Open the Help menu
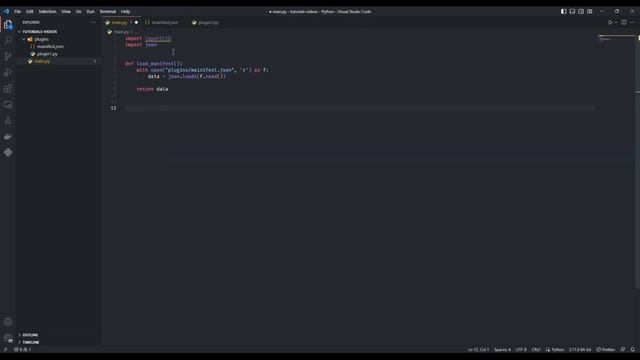This screenshot has height=360, width=640. [x=125, y=11]
